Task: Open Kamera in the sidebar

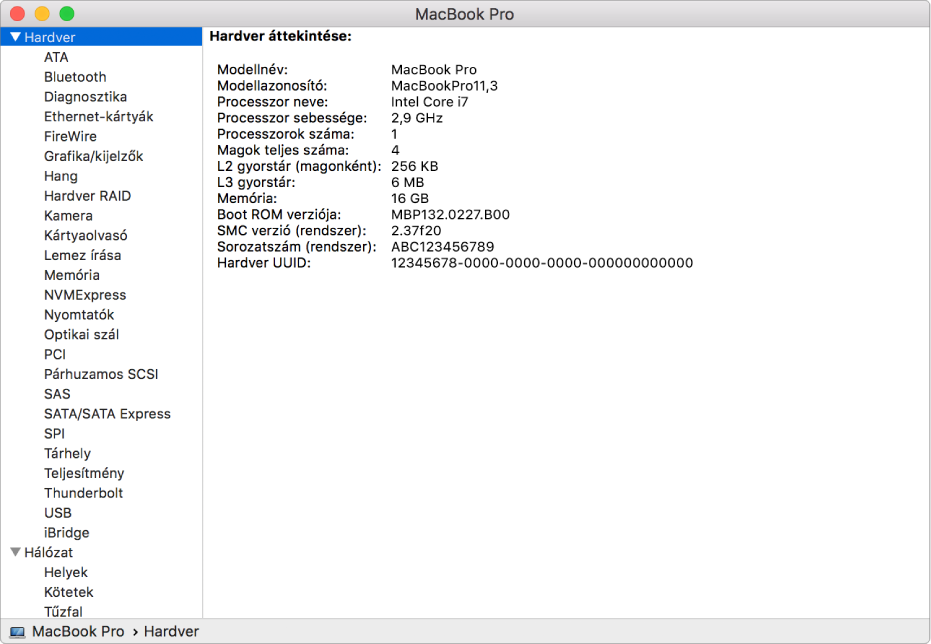Action: (x=68, y=215)
